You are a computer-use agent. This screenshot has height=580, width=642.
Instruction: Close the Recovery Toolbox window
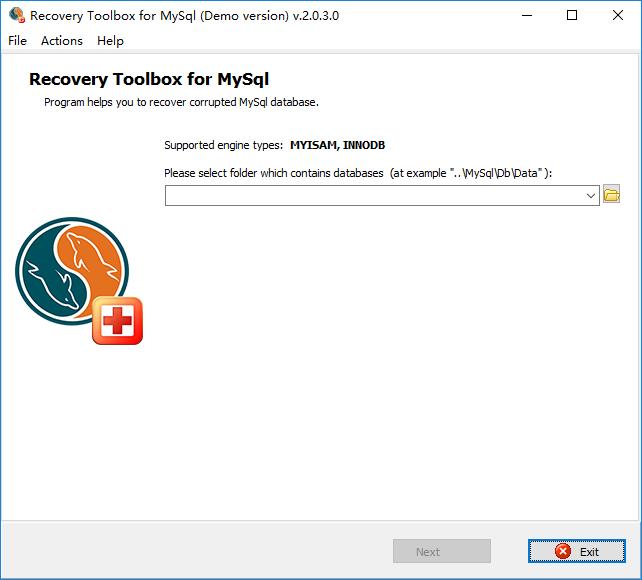(x=618, y=16)
